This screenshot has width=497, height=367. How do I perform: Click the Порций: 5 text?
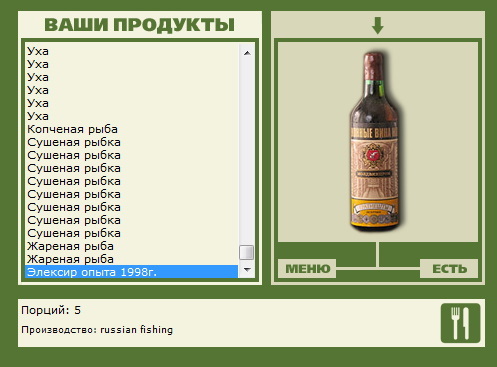51,310
